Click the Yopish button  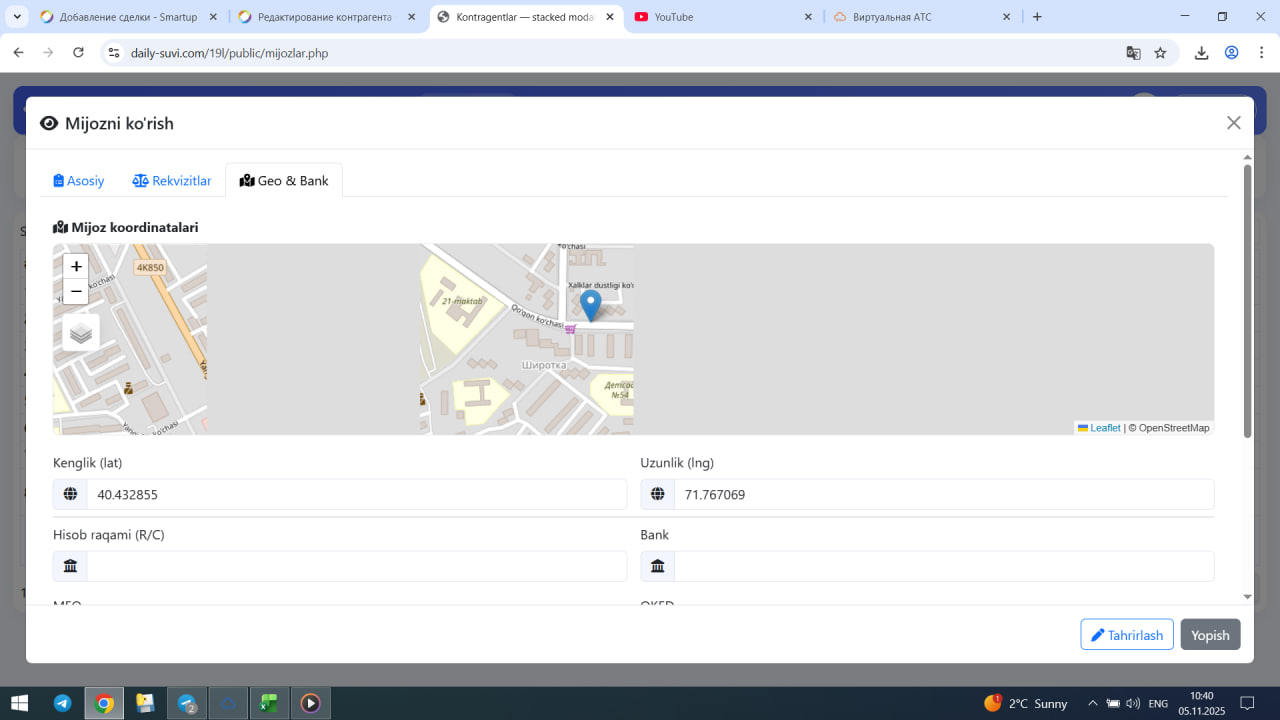(1210, 635)
